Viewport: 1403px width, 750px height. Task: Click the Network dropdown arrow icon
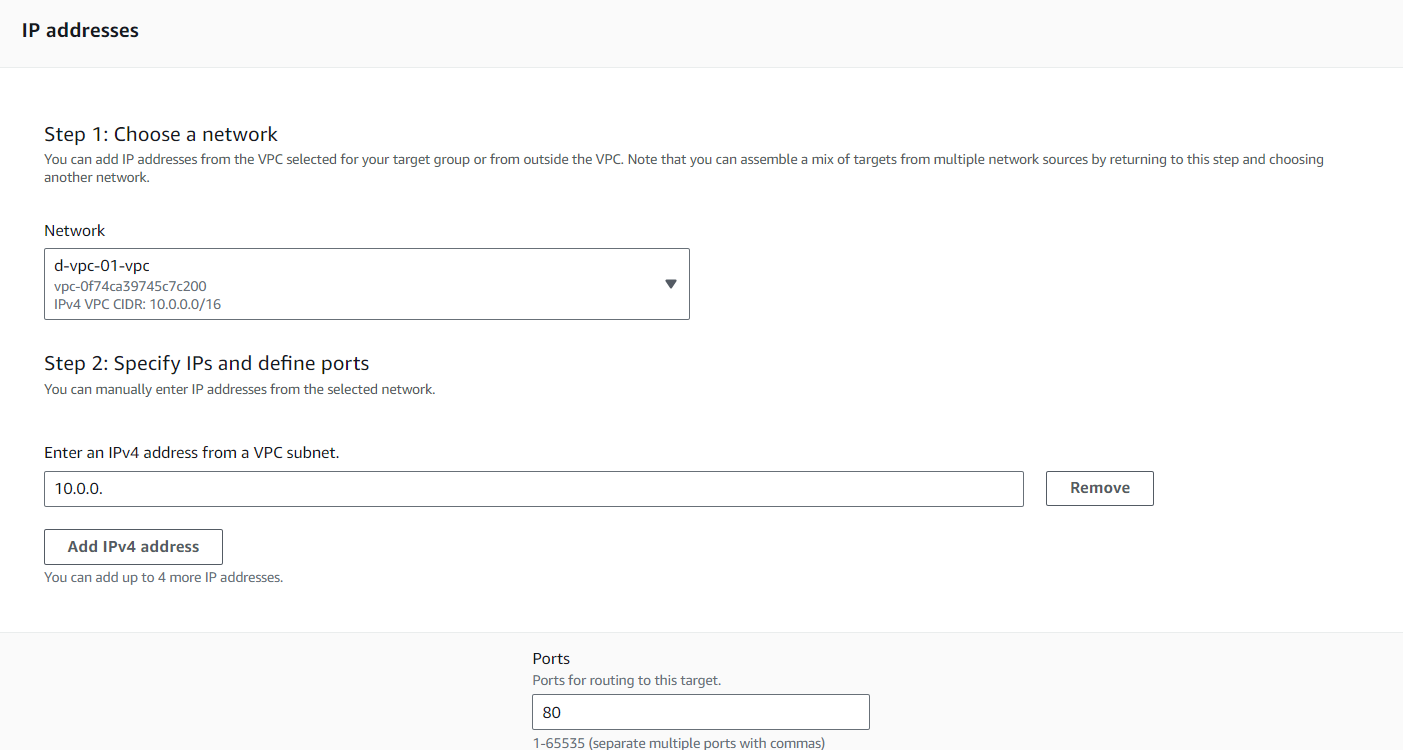tap(671, 284)
